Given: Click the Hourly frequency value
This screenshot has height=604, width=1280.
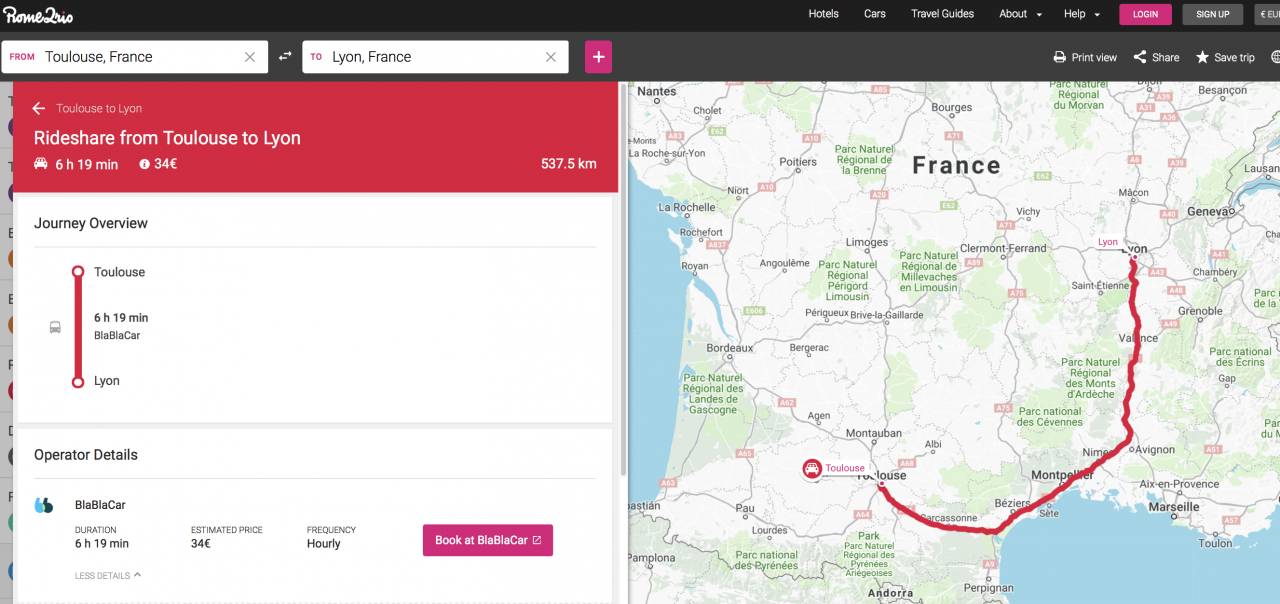Looking at the screenshot, I should coord(324,544).
